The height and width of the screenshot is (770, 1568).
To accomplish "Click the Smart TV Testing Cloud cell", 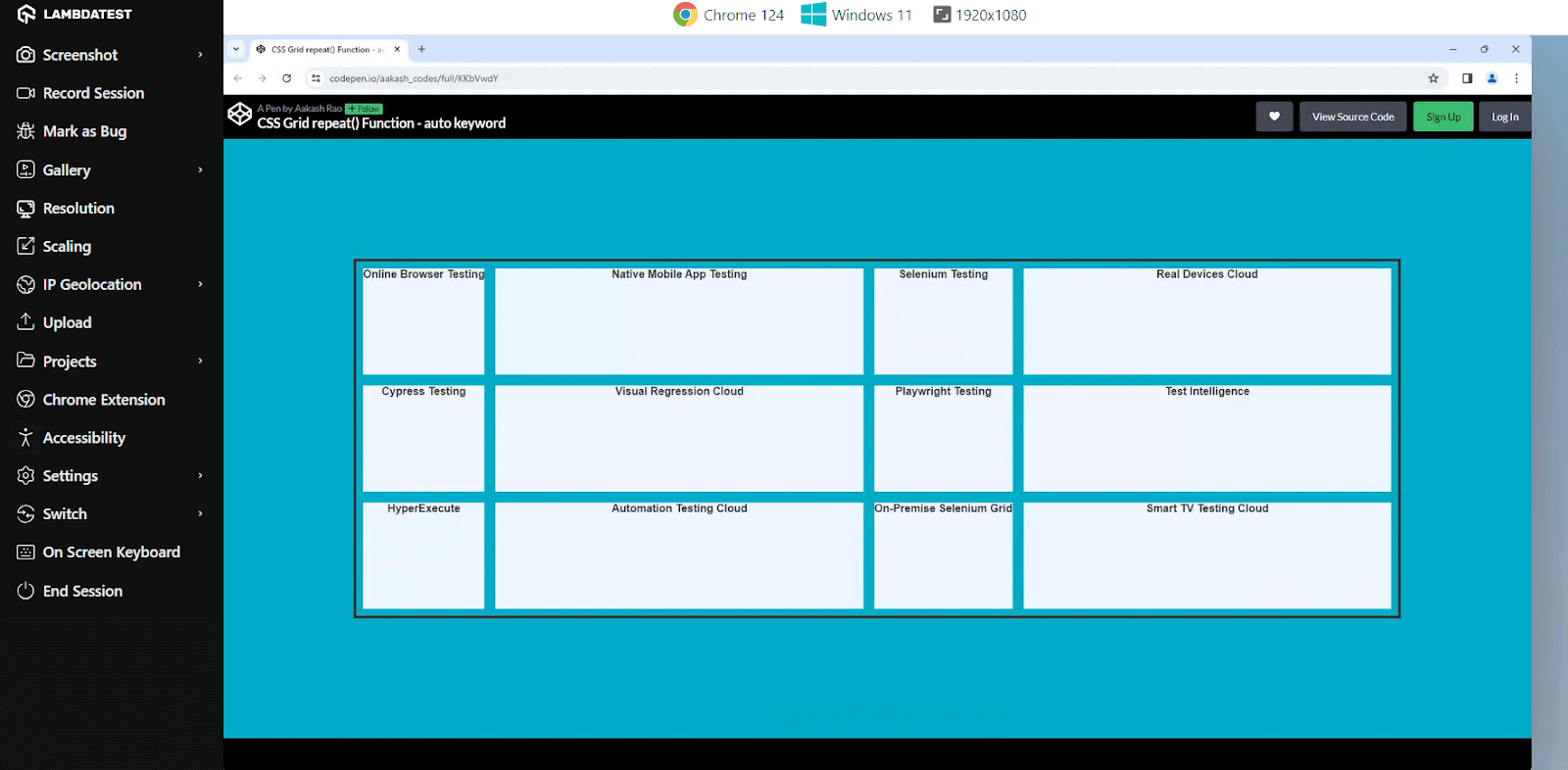I will coord(1207,555).
